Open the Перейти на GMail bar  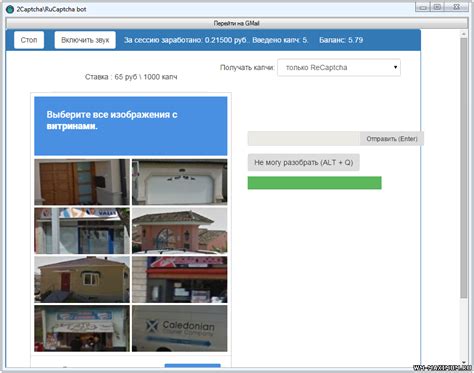(236, 23)
